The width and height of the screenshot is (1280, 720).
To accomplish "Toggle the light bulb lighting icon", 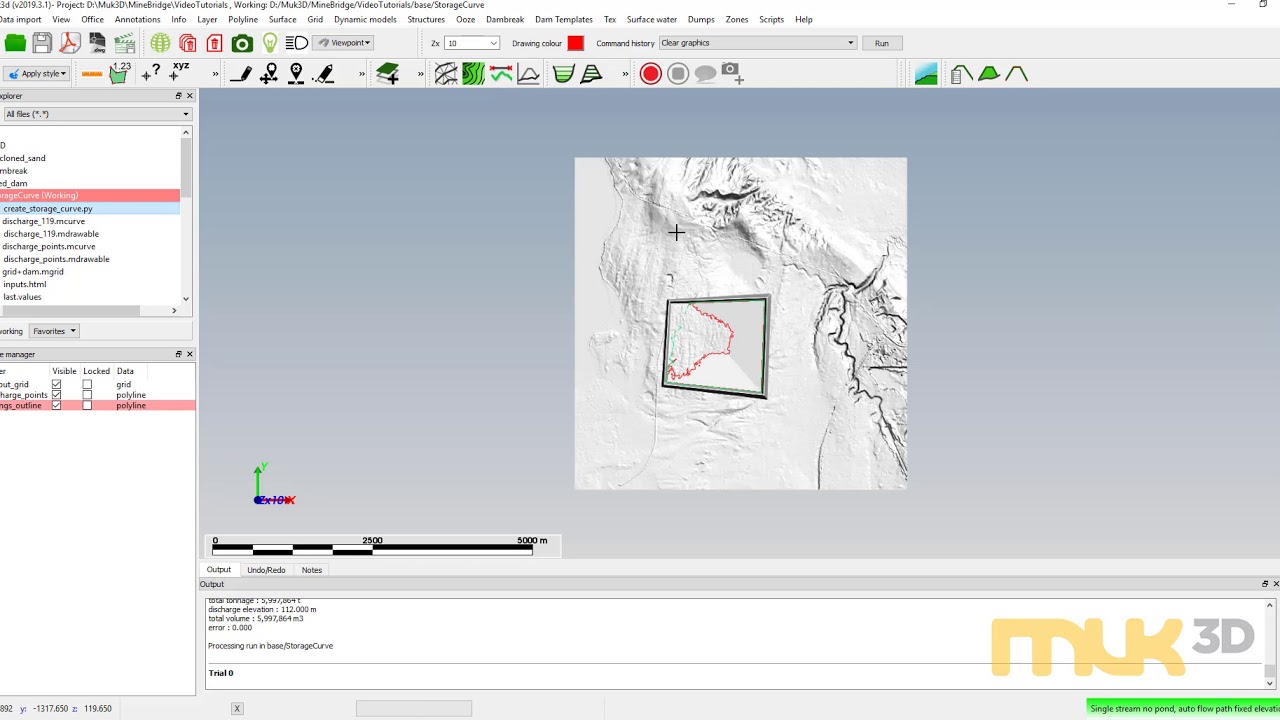I will [x=270, y=43].
